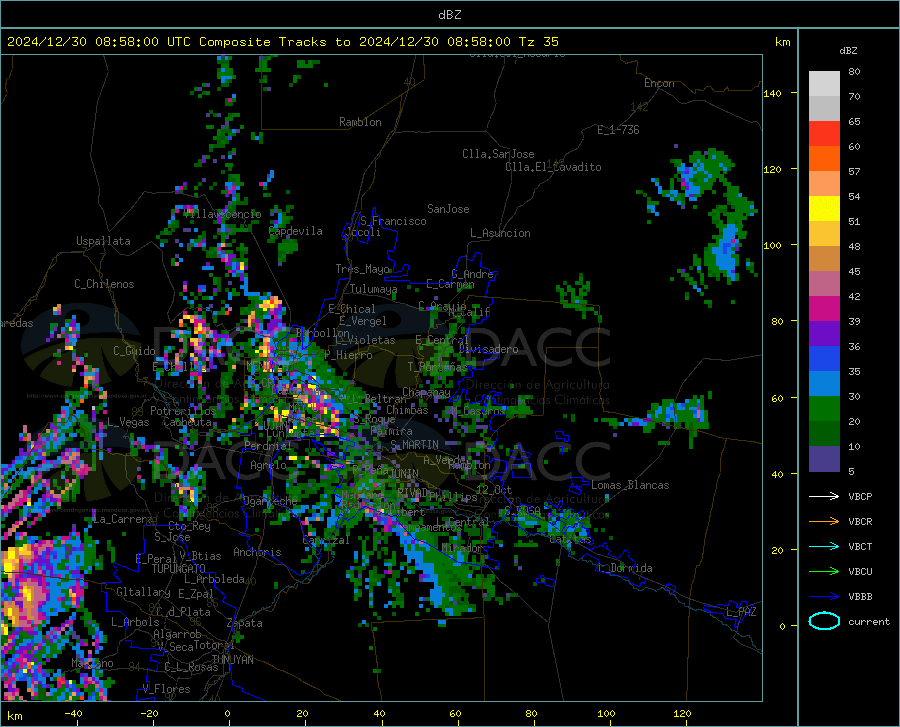This screenshot has width=900, height=727.
Task: Click the white VBCP arrow in legend
Action: (x=824, y=496)
